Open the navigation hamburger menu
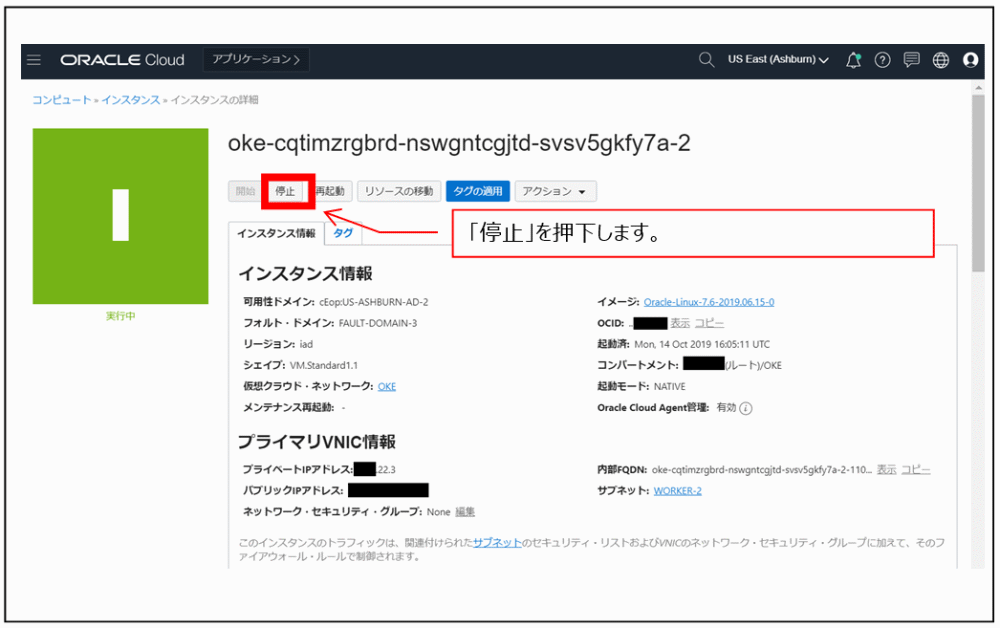The height and width of the screenshot is (628, 1000). pyautogui.click(x=34, y=60)
